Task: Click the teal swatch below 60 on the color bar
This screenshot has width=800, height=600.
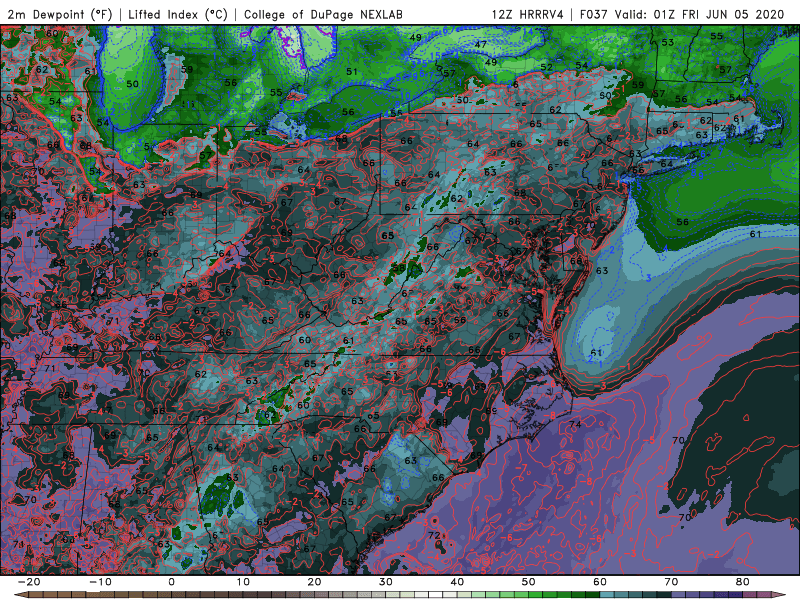Action: tap(607, 595)
